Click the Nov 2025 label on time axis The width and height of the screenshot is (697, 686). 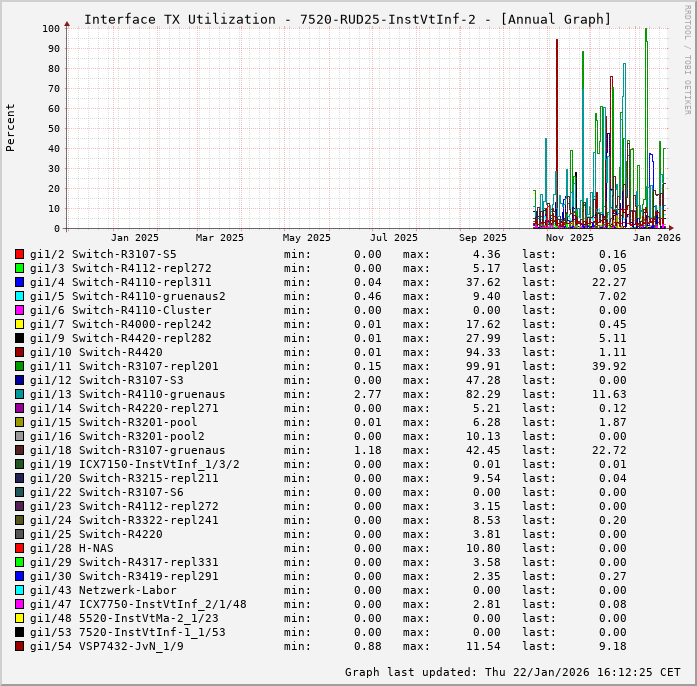point(569,238)
